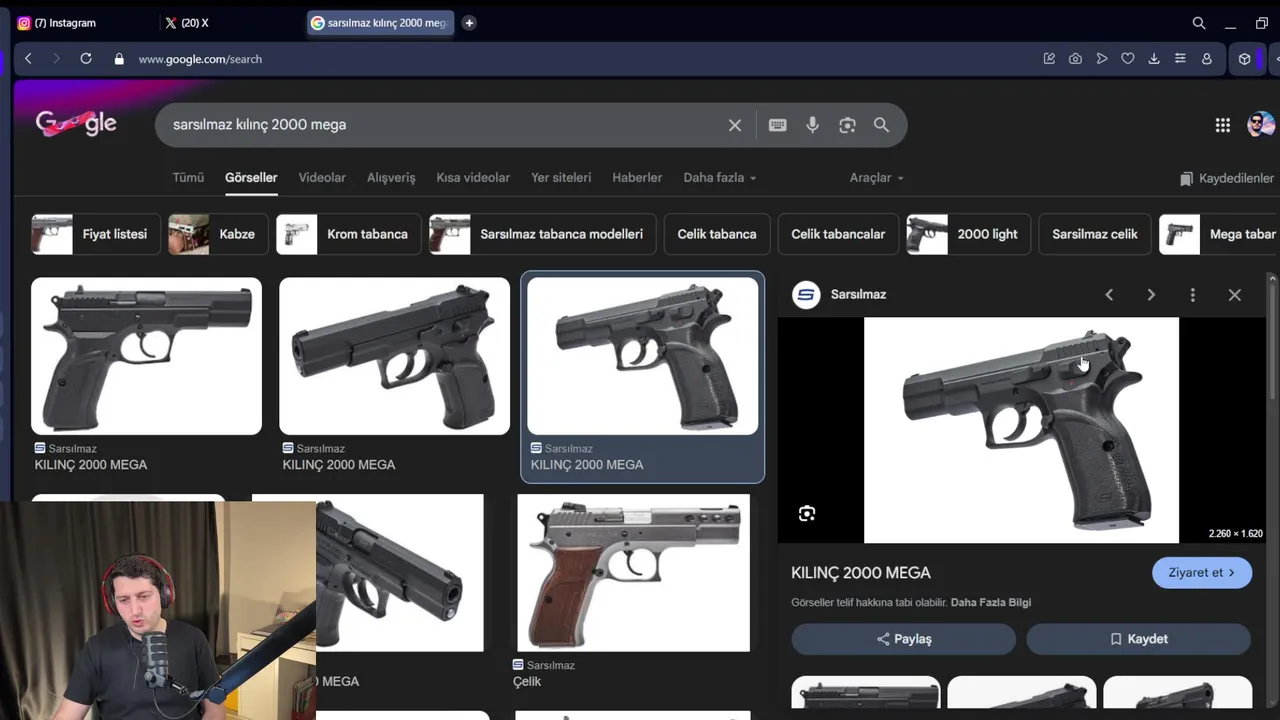
Task: Select the Sarsilmaz celik chip
Action: (1095, 234)
